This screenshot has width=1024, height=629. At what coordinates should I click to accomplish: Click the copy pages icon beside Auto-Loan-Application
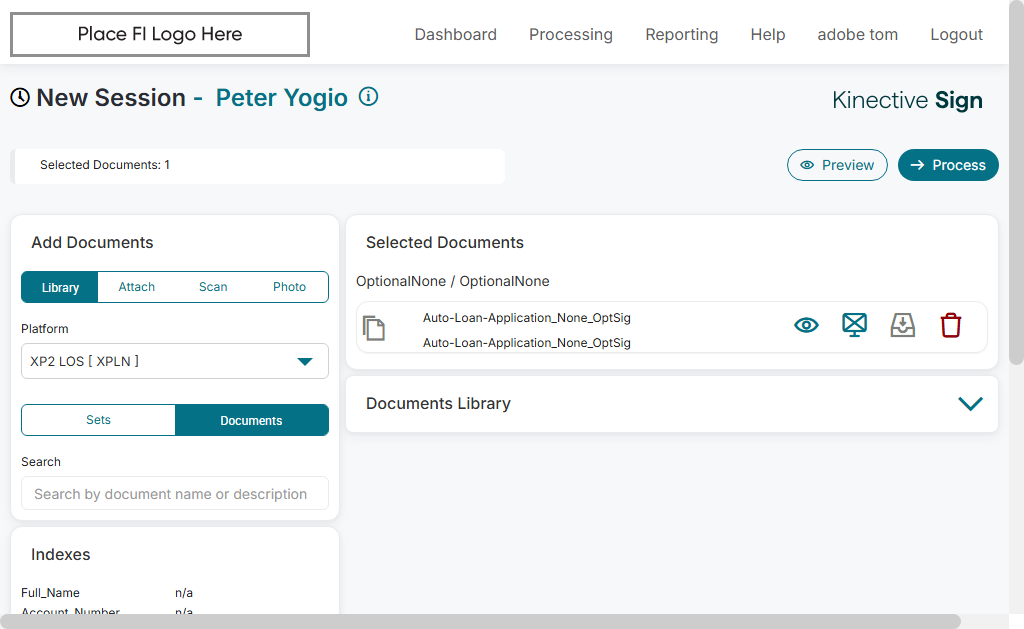point(374,328)
